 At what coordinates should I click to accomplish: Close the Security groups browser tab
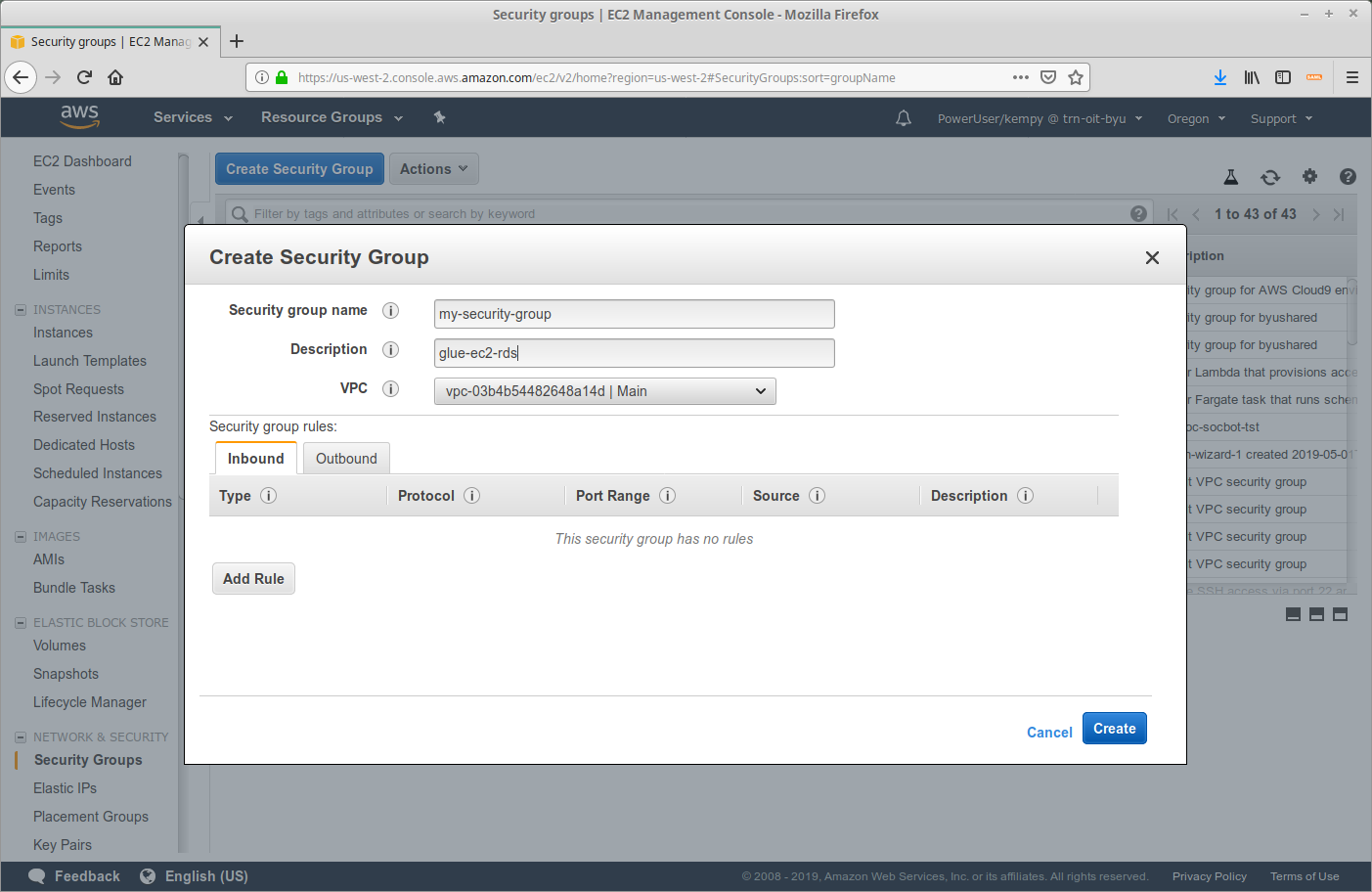click(203, 42)
